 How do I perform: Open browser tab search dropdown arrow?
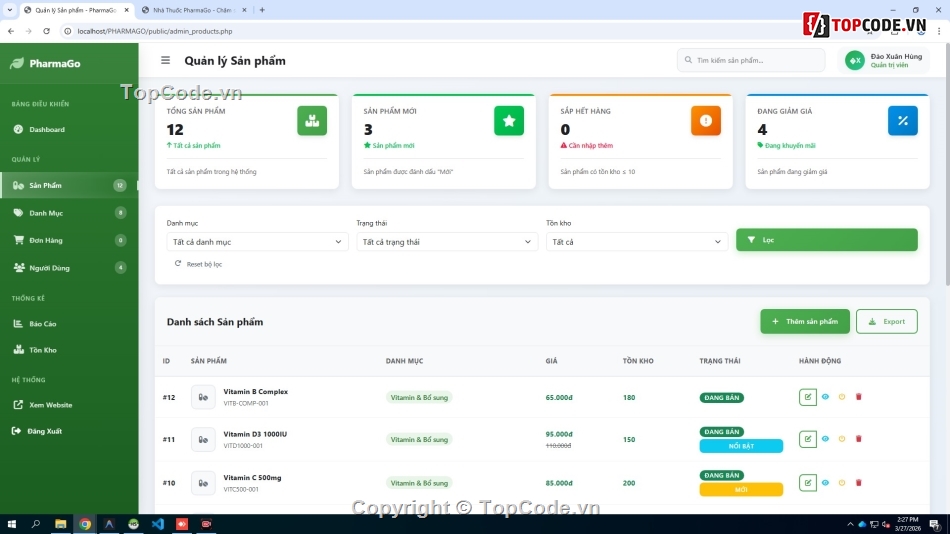[10, 10]
